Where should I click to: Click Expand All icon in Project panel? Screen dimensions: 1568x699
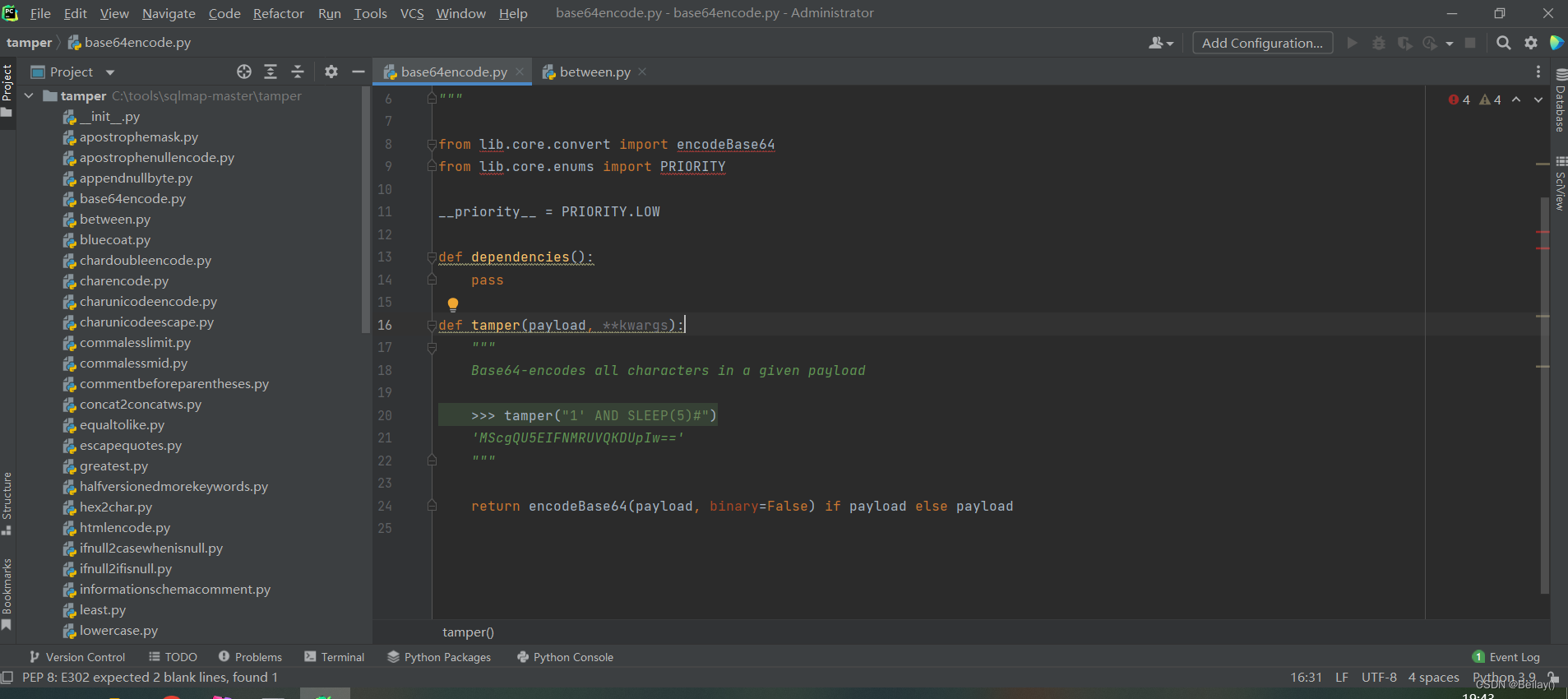[271, 72]
